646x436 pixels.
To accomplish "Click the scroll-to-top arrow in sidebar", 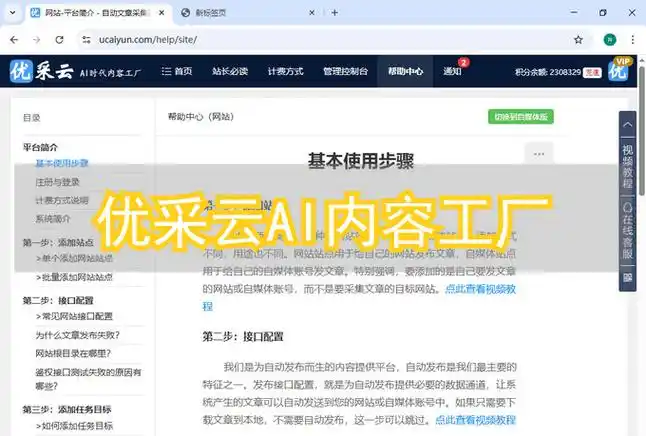I will (627, 124).
